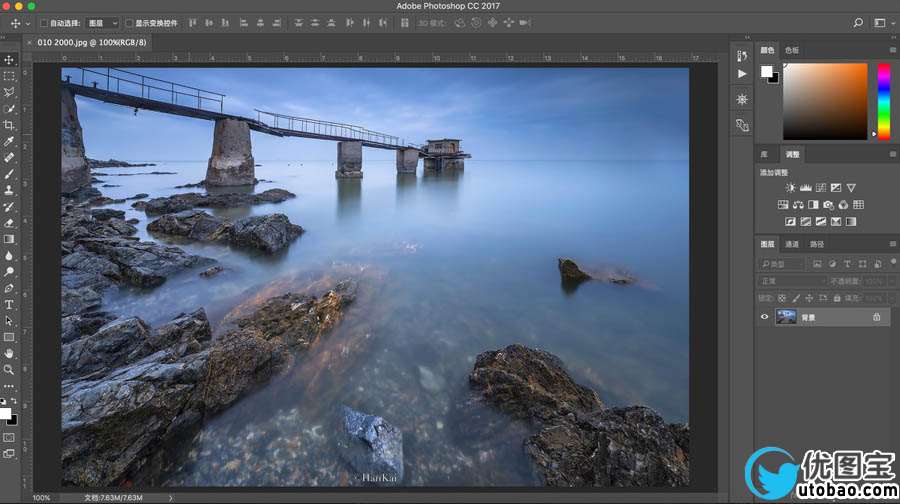
Task: Click the foreground color swatch in Color panel
Action: tap(767, 71)
